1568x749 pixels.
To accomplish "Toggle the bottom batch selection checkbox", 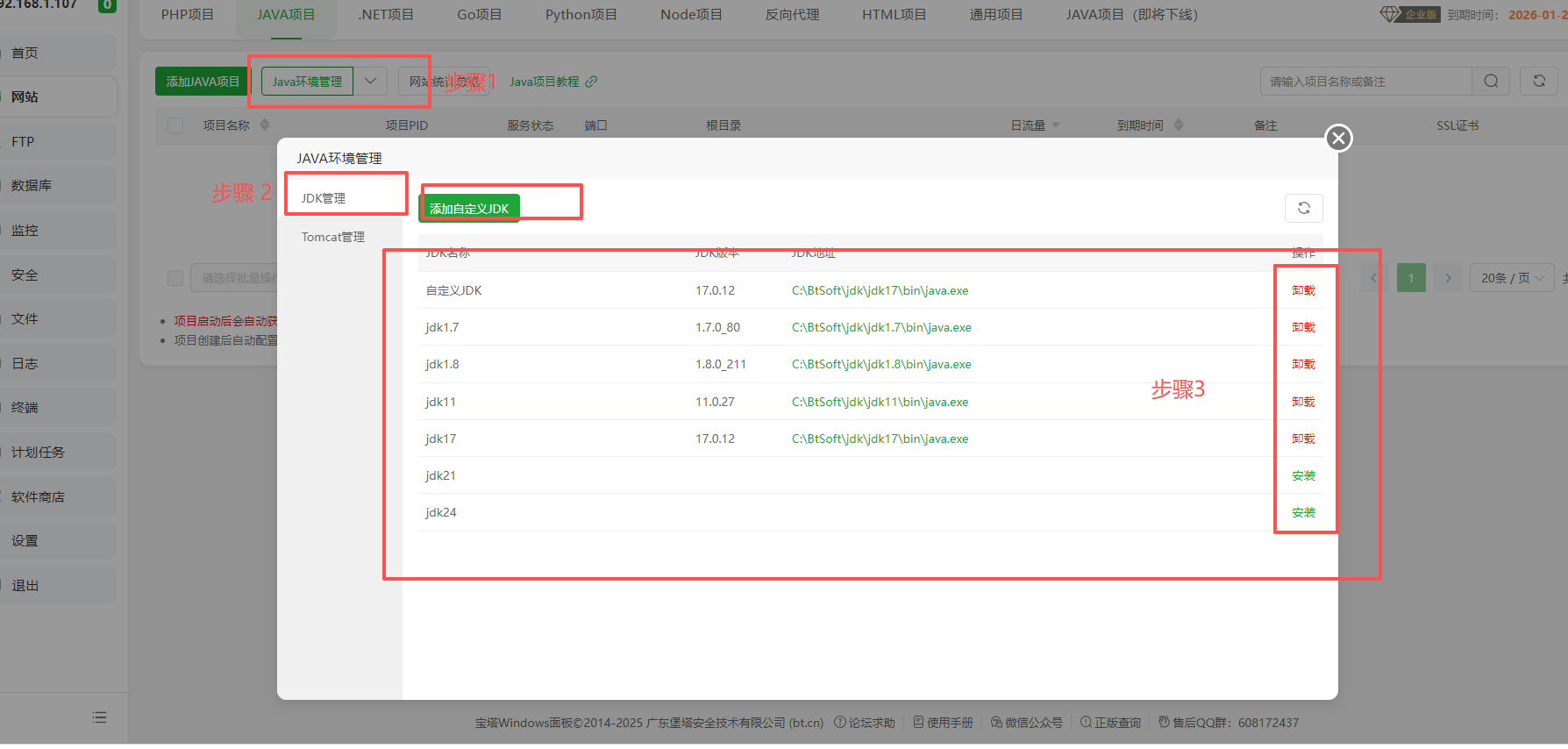I will [x=175, y=278].
